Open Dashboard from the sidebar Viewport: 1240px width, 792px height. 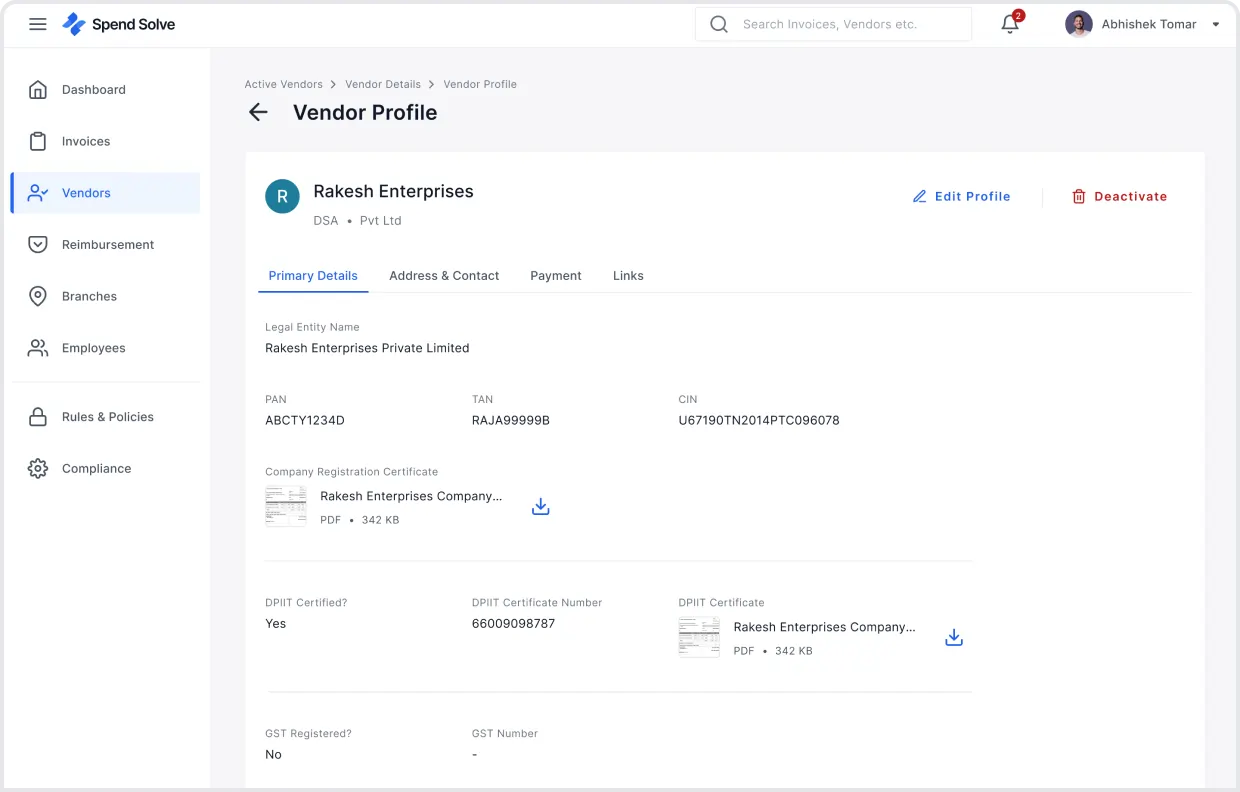point(93,90)
